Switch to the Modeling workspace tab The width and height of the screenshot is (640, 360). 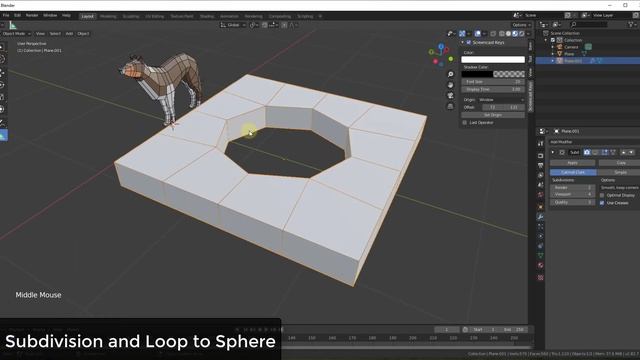pyautogui.click(x=108, y=16)
